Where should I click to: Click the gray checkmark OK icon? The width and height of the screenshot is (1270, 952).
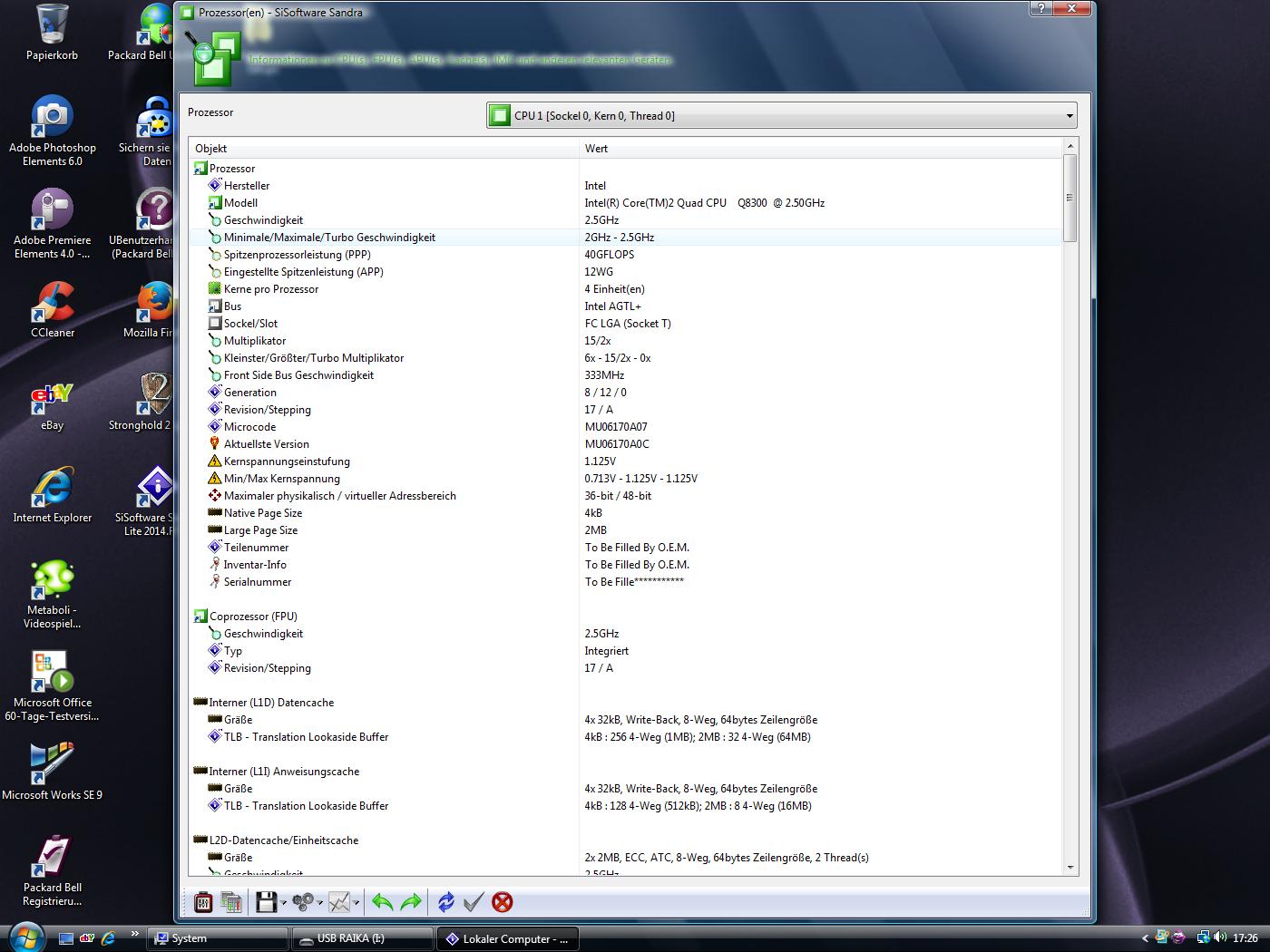click(474, 902)
